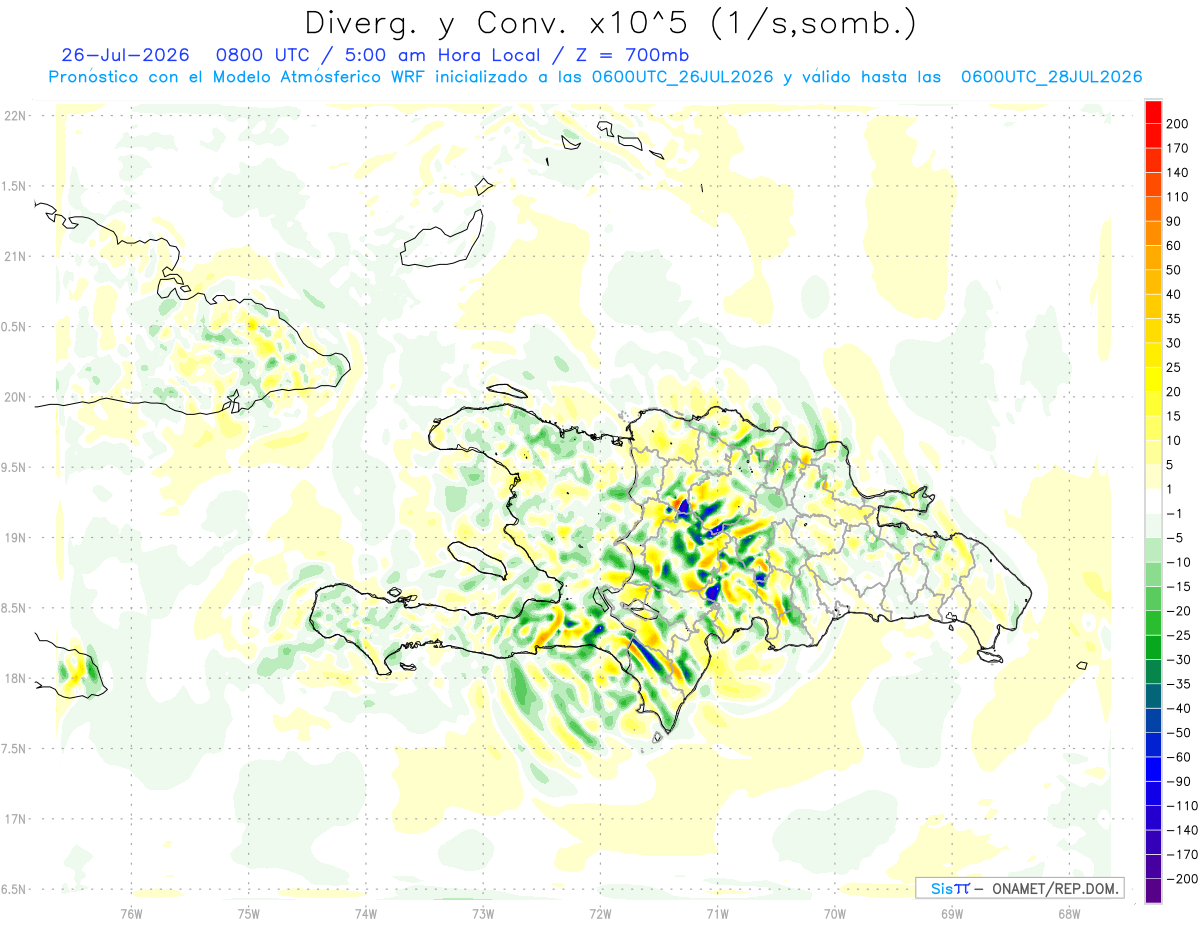This screenshot has width=1200, height=927.
Task: Click the '75W' longitude label
Action: pyautogui.click(x=248, y=913)
